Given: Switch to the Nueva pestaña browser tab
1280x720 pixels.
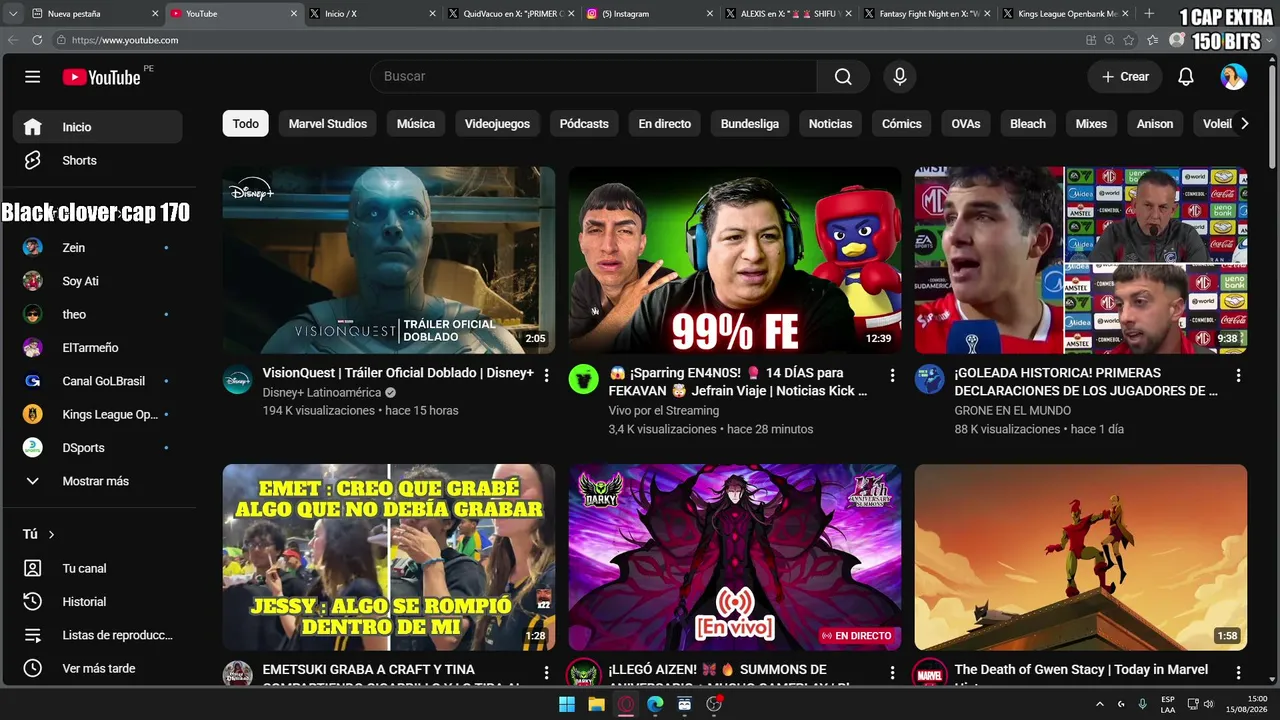Looking at the screenshot, I should tap(95, 14).
